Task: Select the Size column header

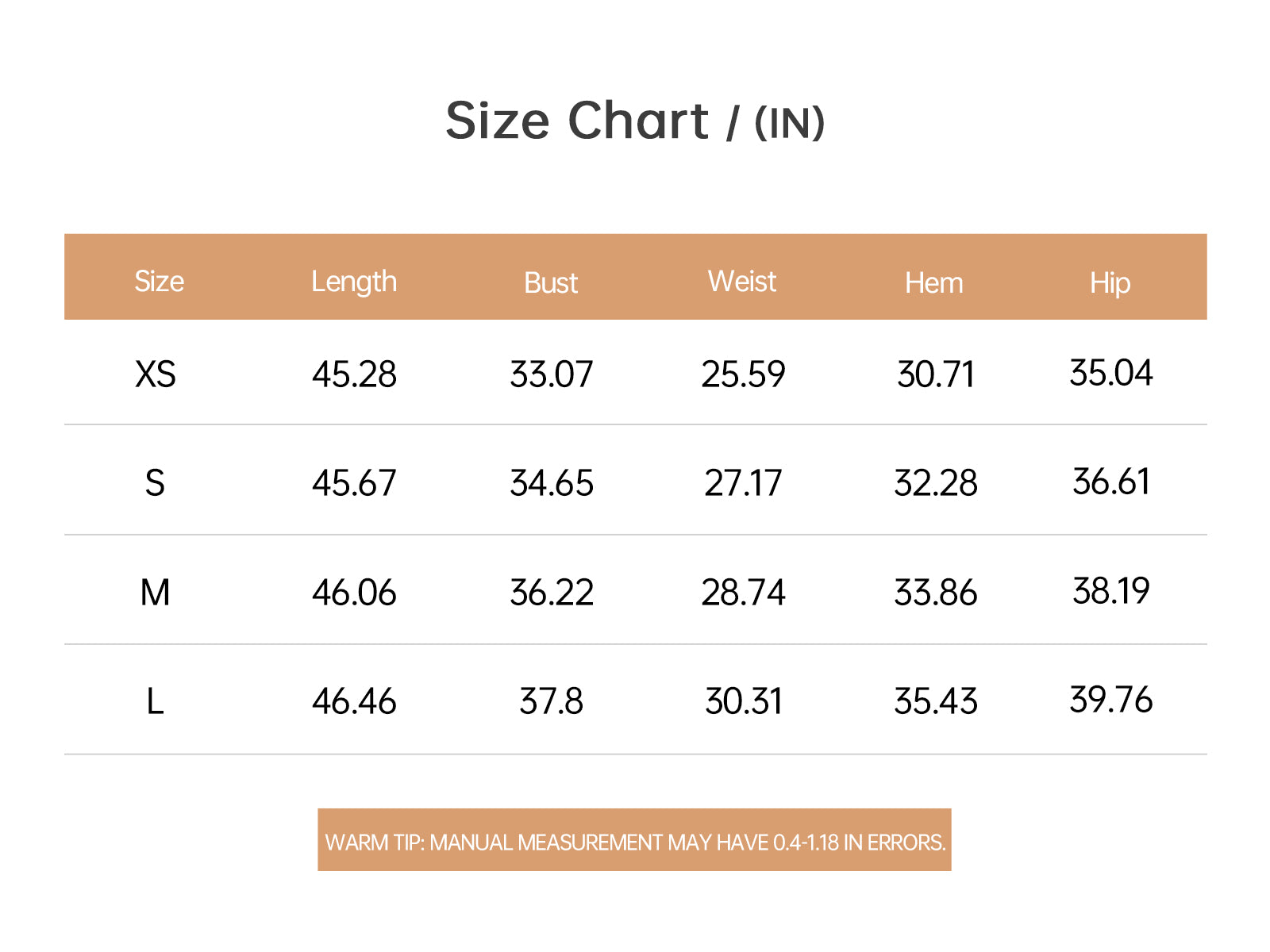Action: (159, 282)
